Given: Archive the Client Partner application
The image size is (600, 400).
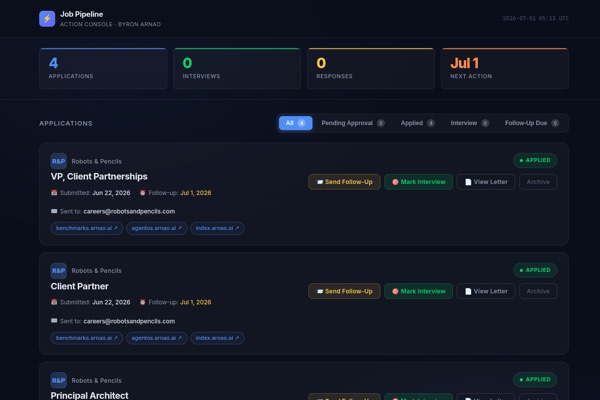Looking at the screenshot, I should [x=538, y=291].
